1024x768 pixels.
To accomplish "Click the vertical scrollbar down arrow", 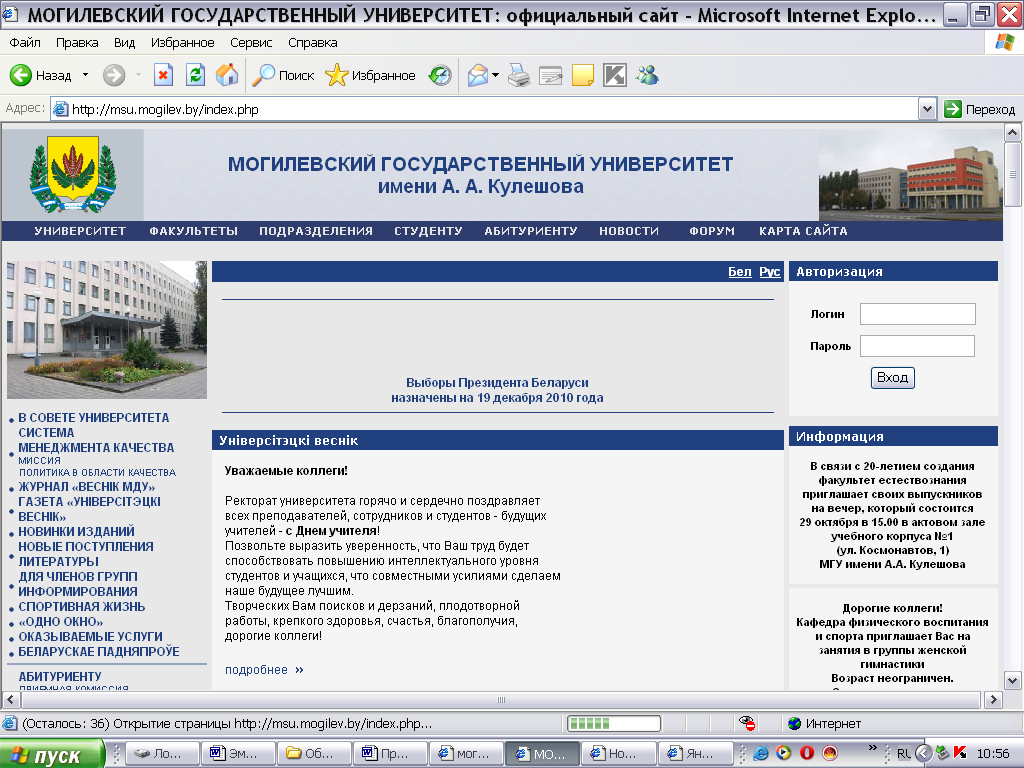I will click(1012, 680).
